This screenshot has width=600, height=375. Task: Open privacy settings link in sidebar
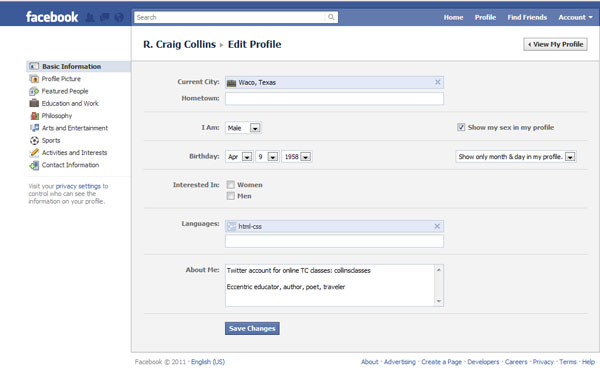pyautogui.click(x=78, y=186)
